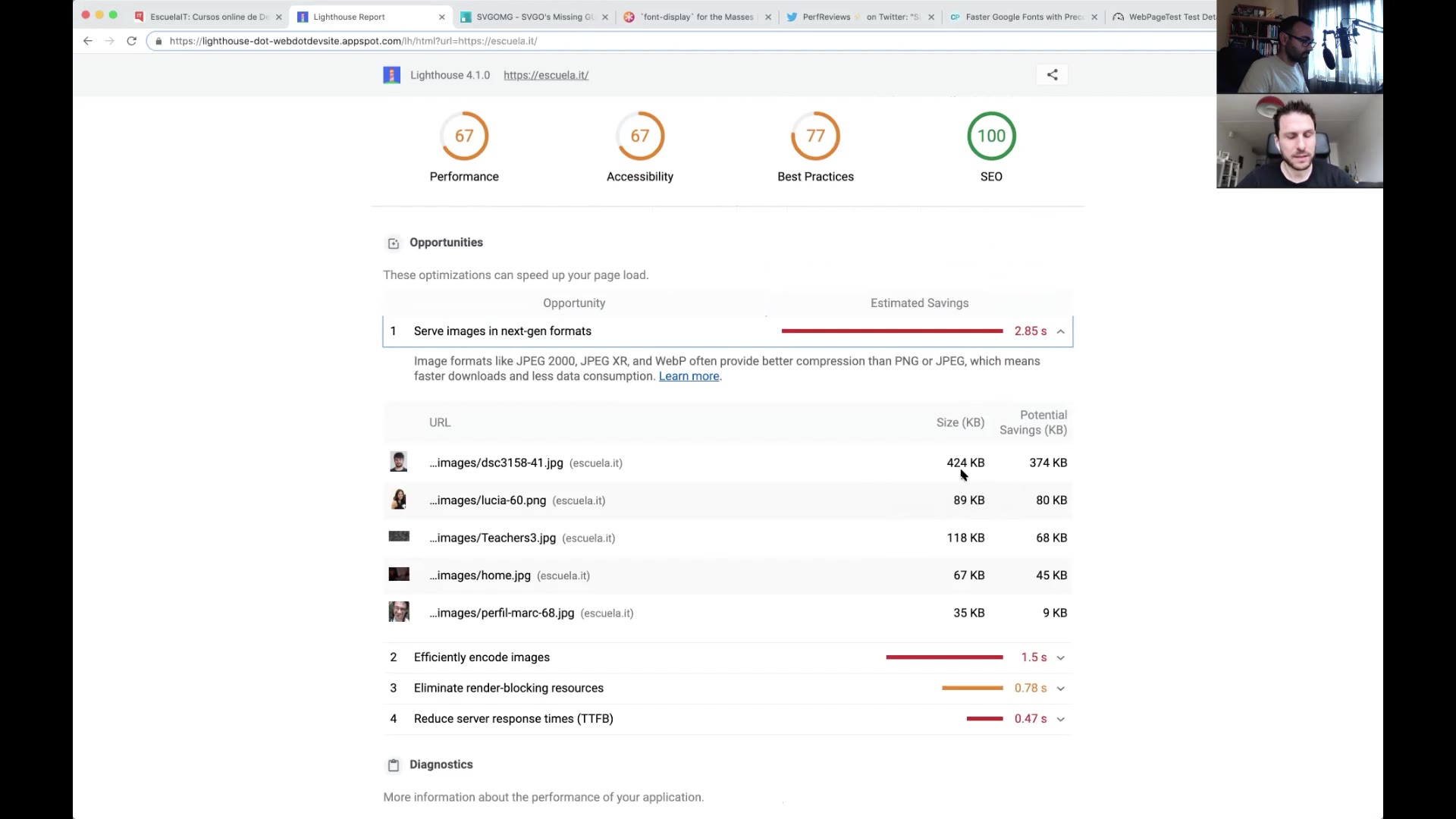Click the Opportunities section heading

click(x=446, y=243)
